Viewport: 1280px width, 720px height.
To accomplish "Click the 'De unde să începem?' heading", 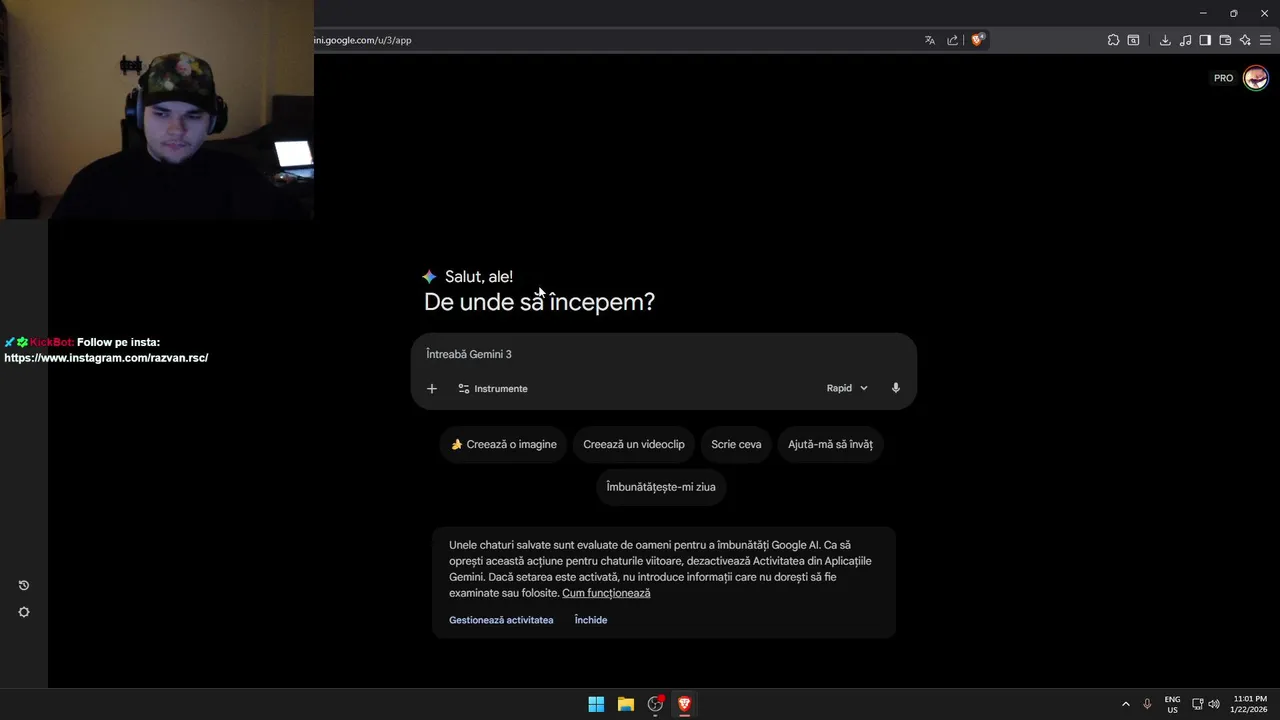I will (539, 302).
